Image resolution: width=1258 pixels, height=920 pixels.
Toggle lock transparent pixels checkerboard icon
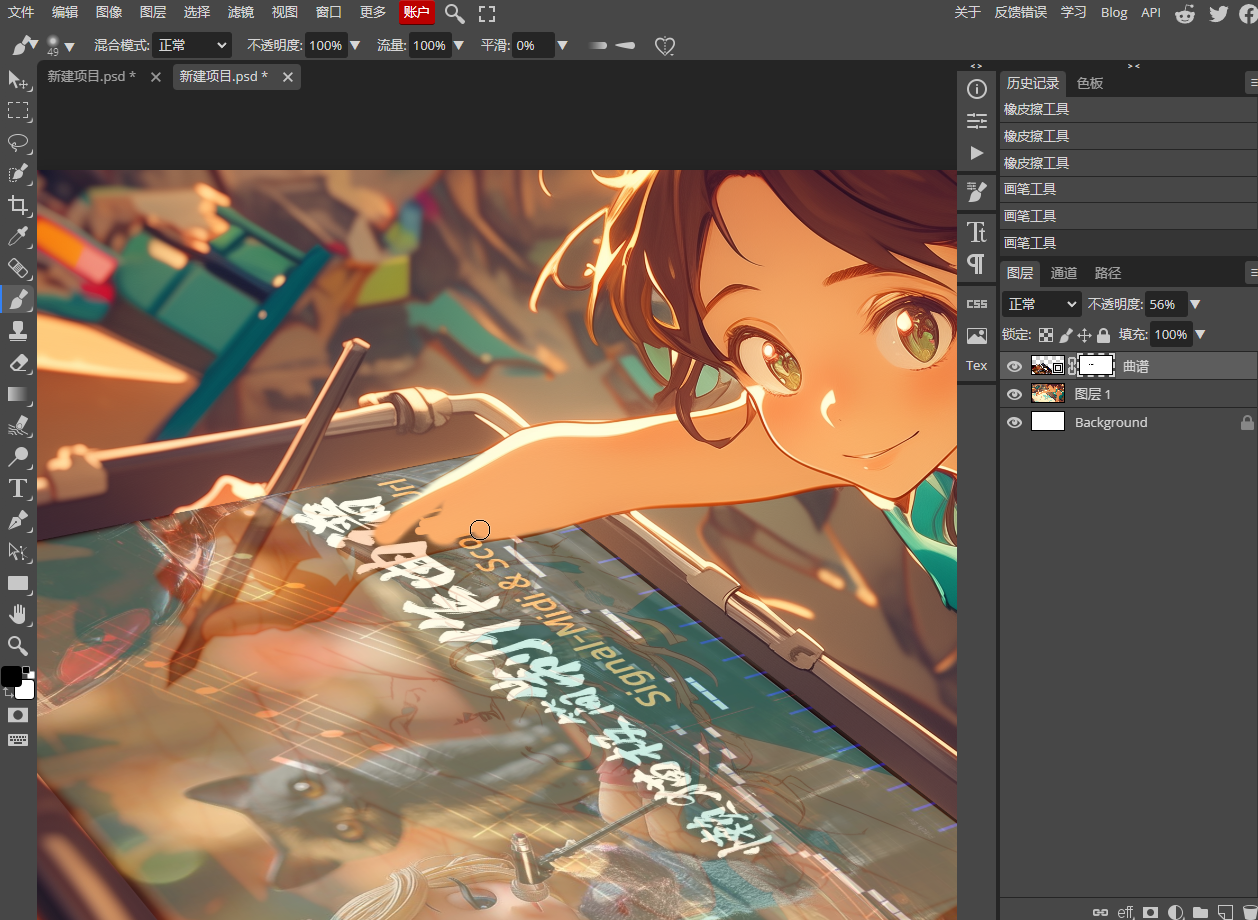point(1046,335)
